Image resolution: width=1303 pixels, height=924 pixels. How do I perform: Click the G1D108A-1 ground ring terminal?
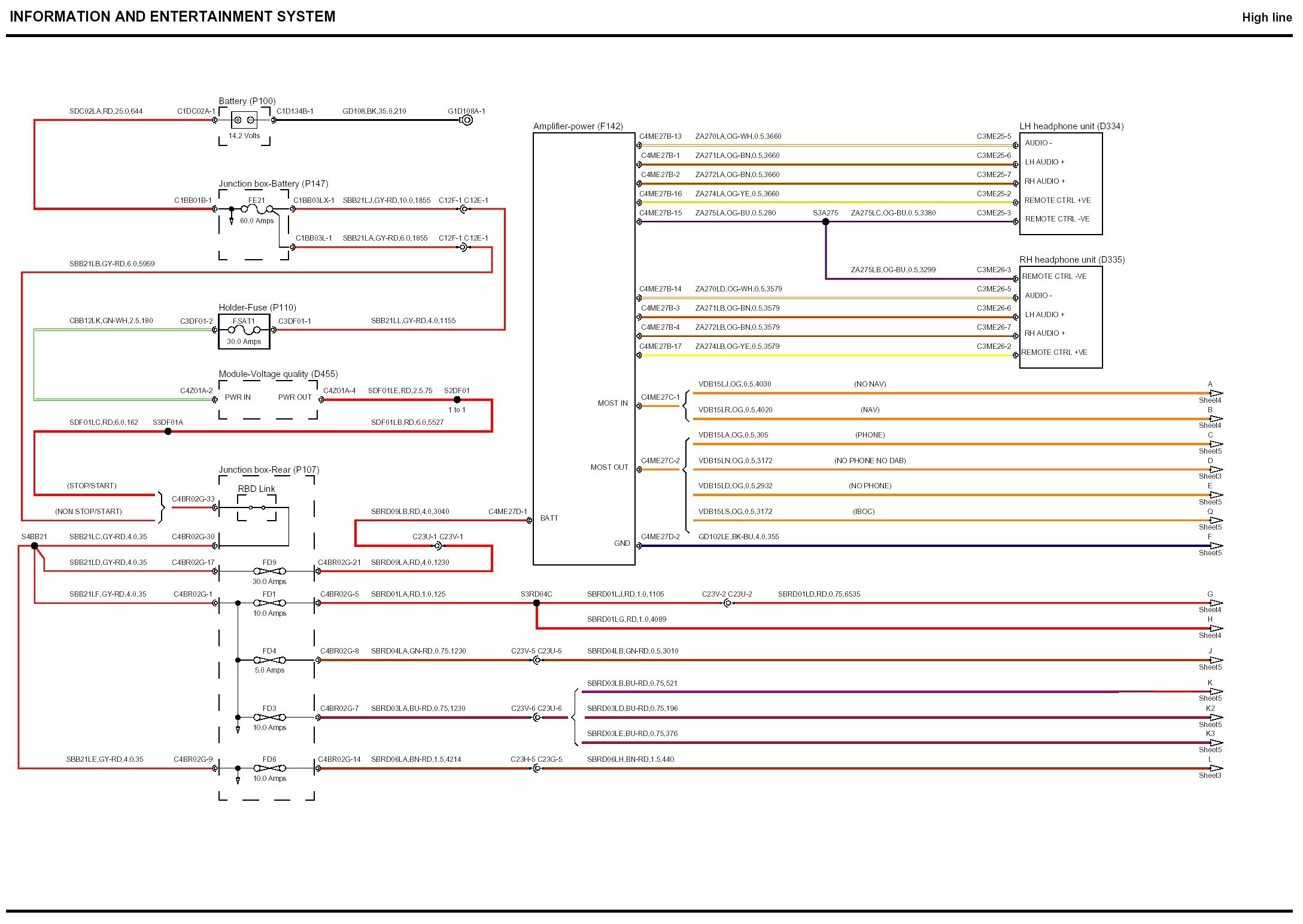(x=467, y=120)
